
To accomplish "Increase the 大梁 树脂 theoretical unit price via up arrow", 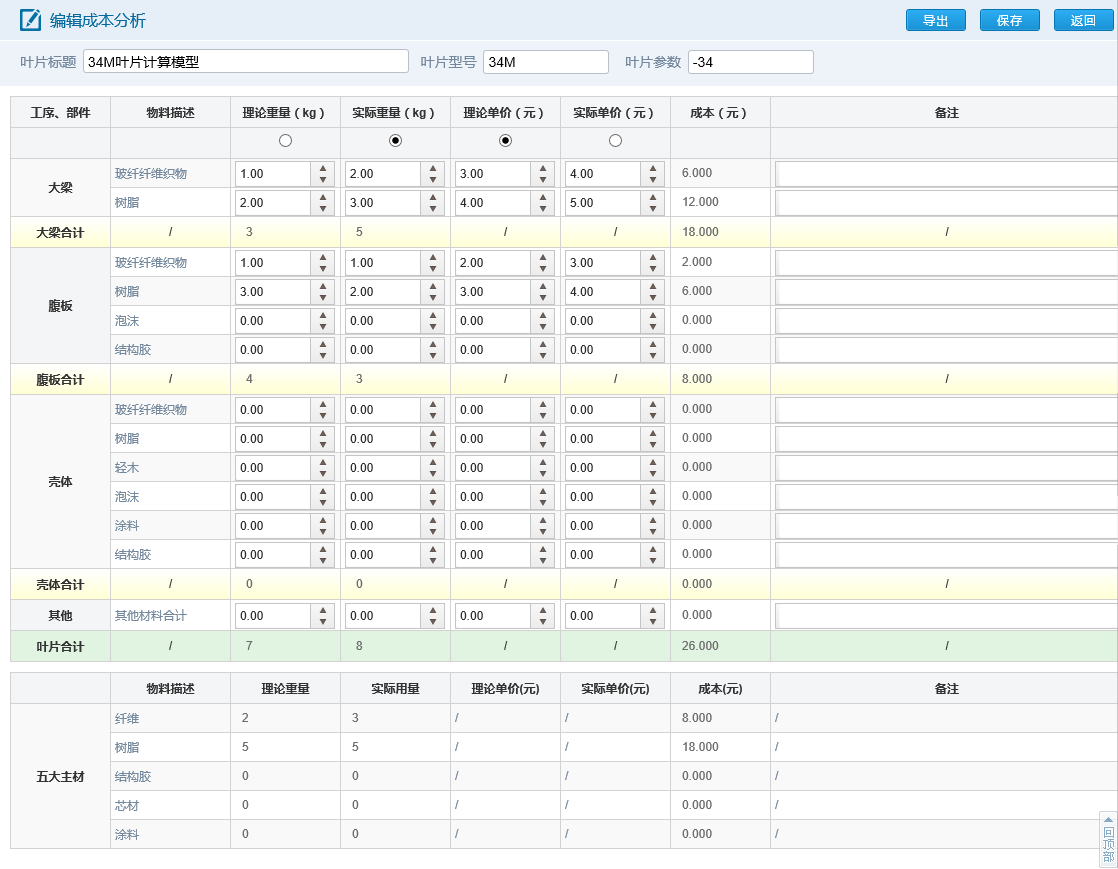I will [543, 197].
